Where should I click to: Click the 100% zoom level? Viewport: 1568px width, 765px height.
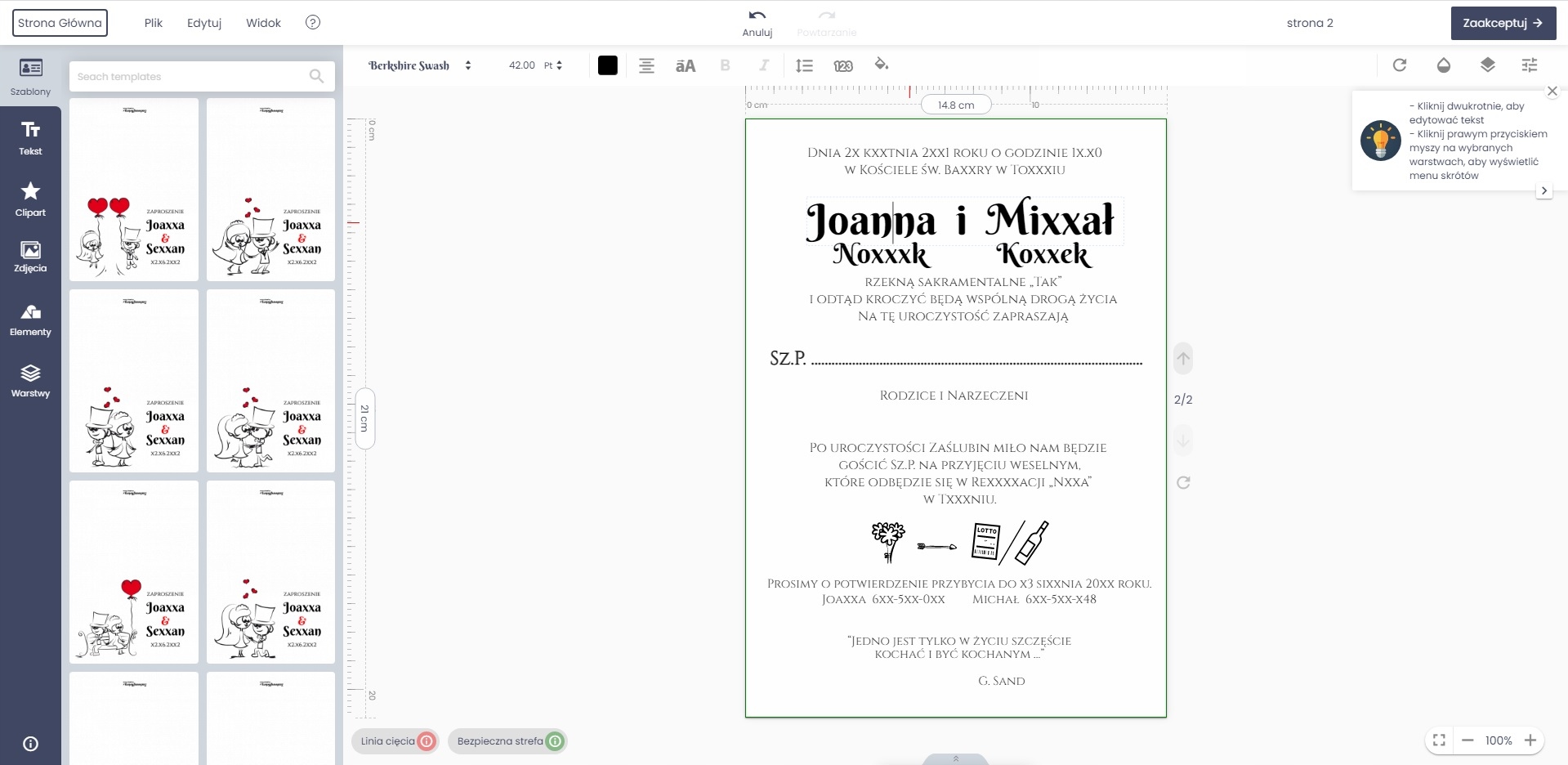(1499, 740)
